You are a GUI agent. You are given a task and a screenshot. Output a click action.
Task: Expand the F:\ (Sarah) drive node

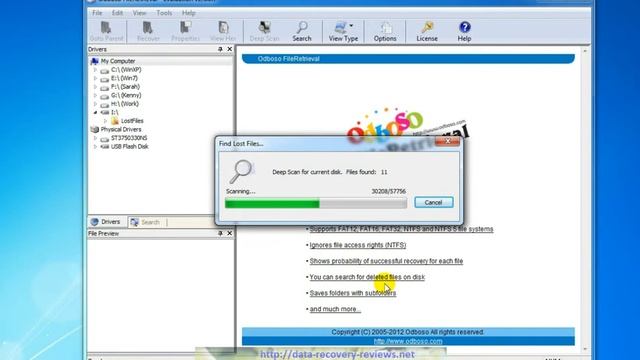(96, 87)
